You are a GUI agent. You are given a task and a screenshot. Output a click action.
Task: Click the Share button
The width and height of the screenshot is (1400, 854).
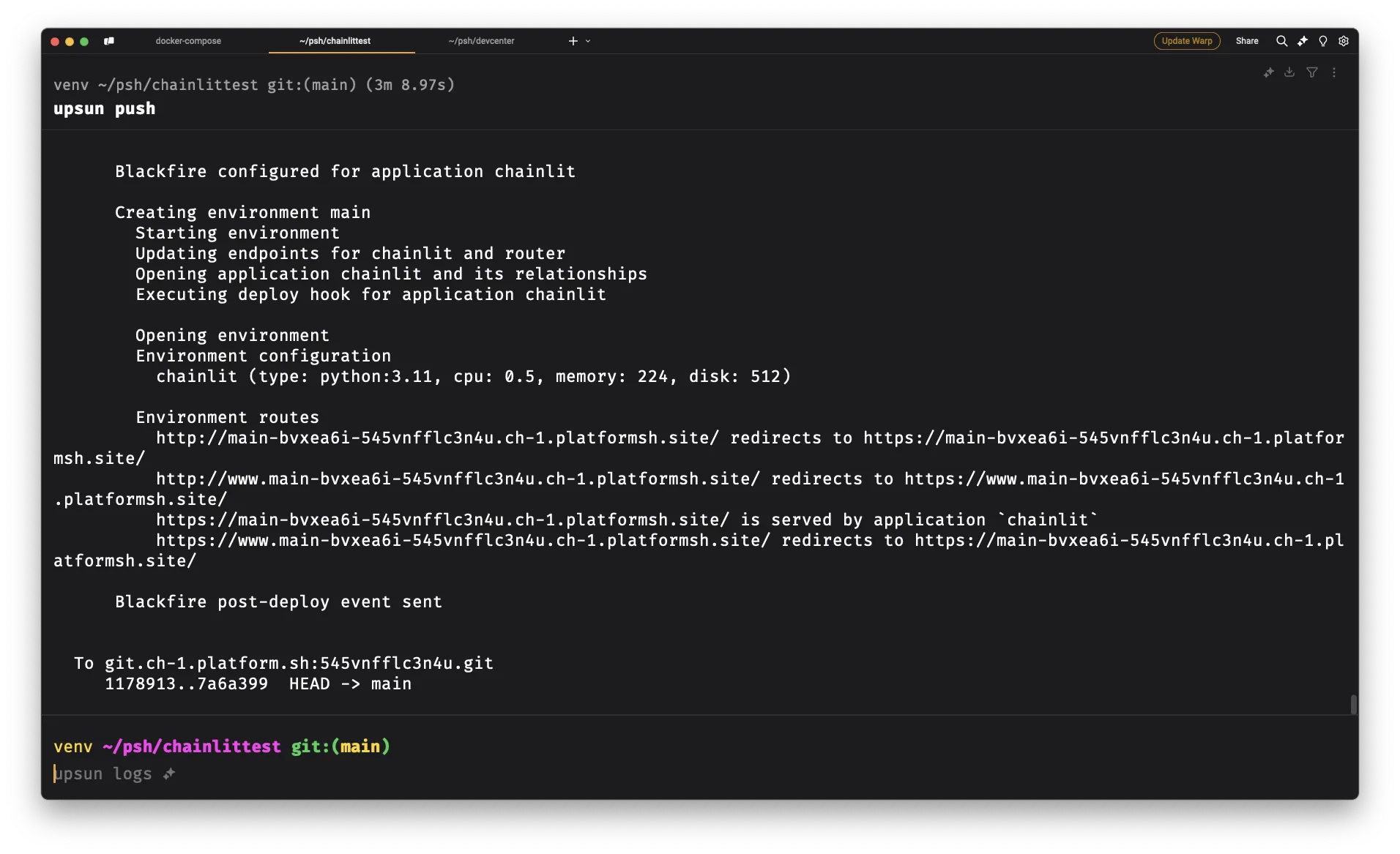(x=1246, y=41)
